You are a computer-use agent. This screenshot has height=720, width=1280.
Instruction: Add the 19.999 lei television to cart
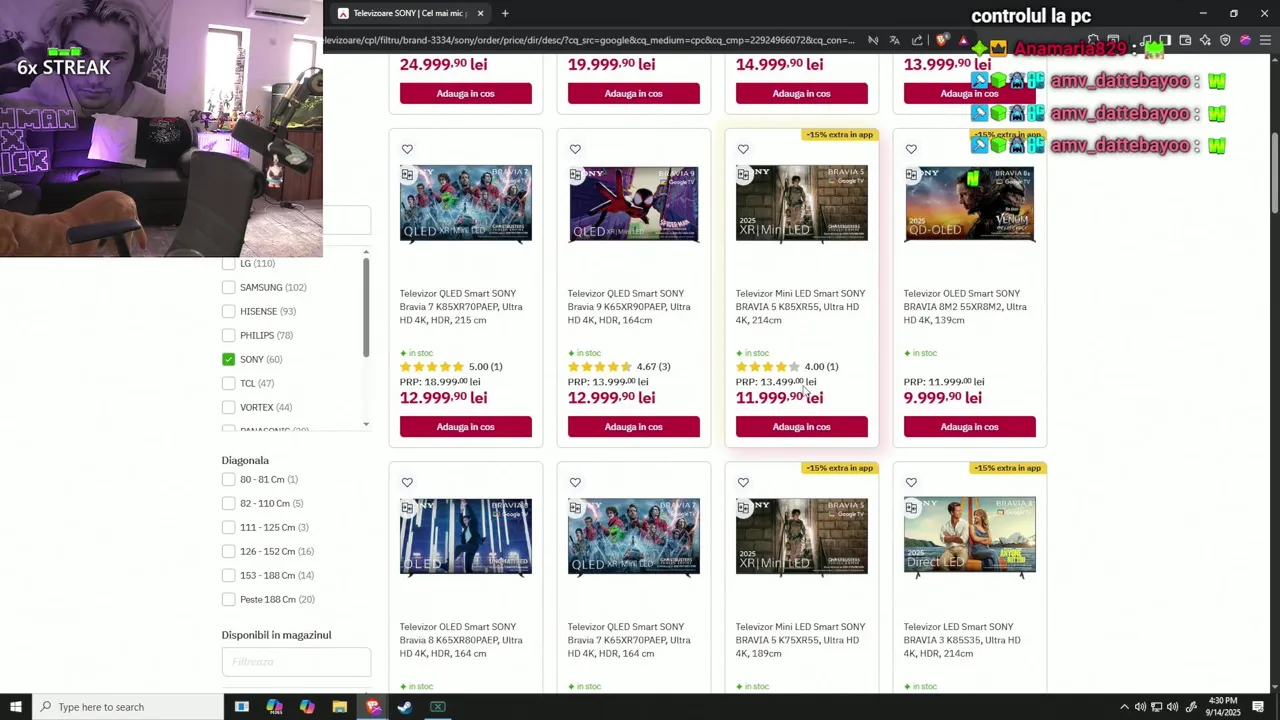(x=634, y=93)
